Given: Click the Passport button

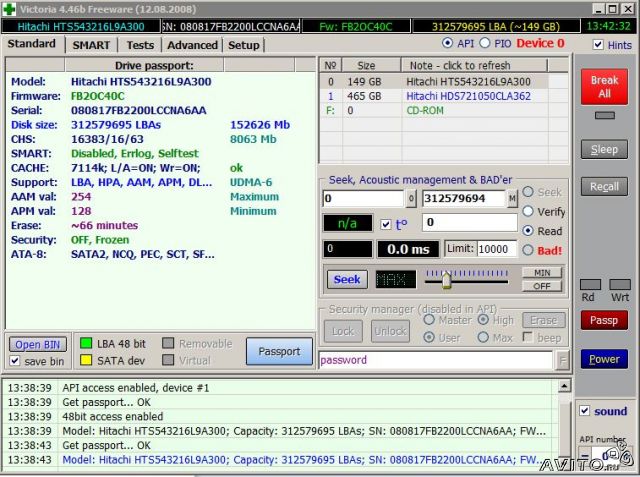Looking at the screenshot, I should (280, 351).
